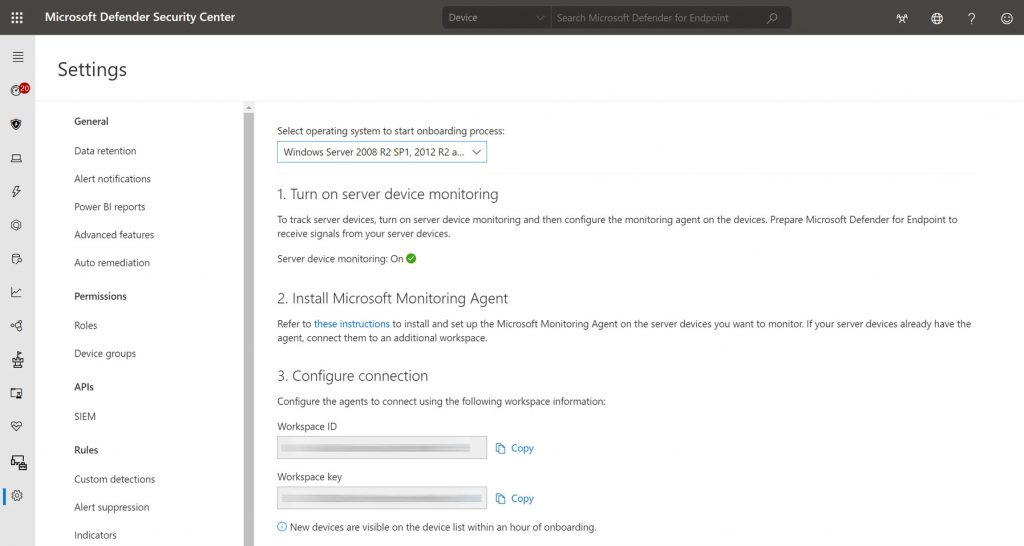
Task: Open the laptop Device inventory icon
Action: coord(16,158)
